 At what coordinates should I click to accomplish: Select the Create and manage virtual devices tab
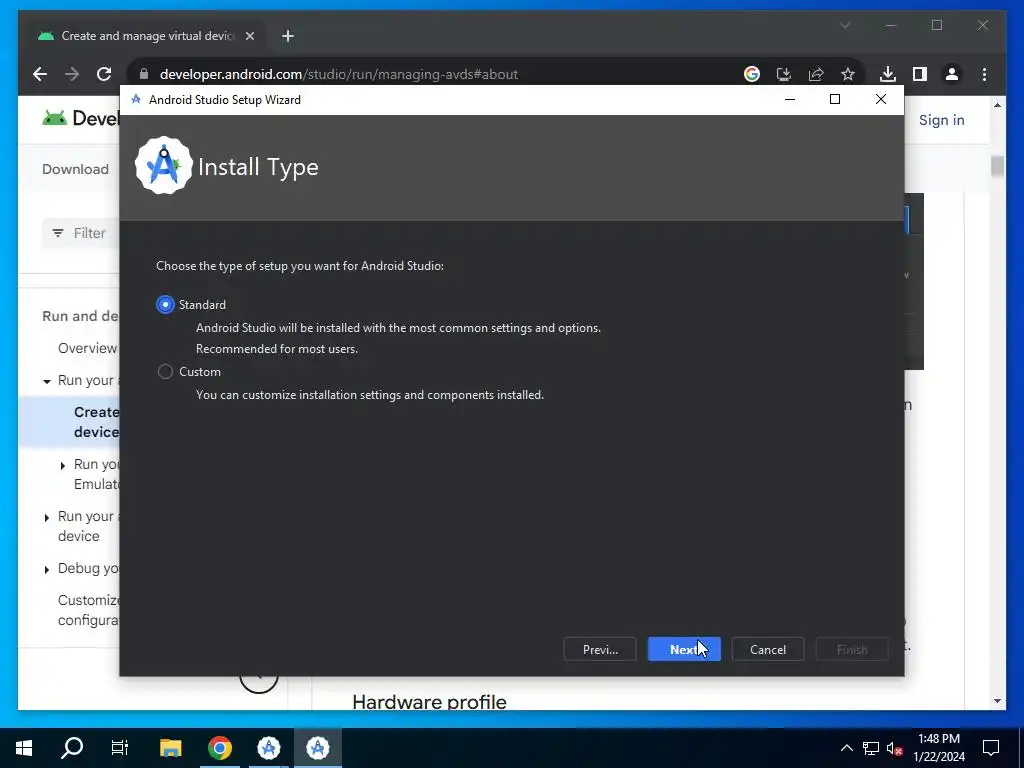146,36
